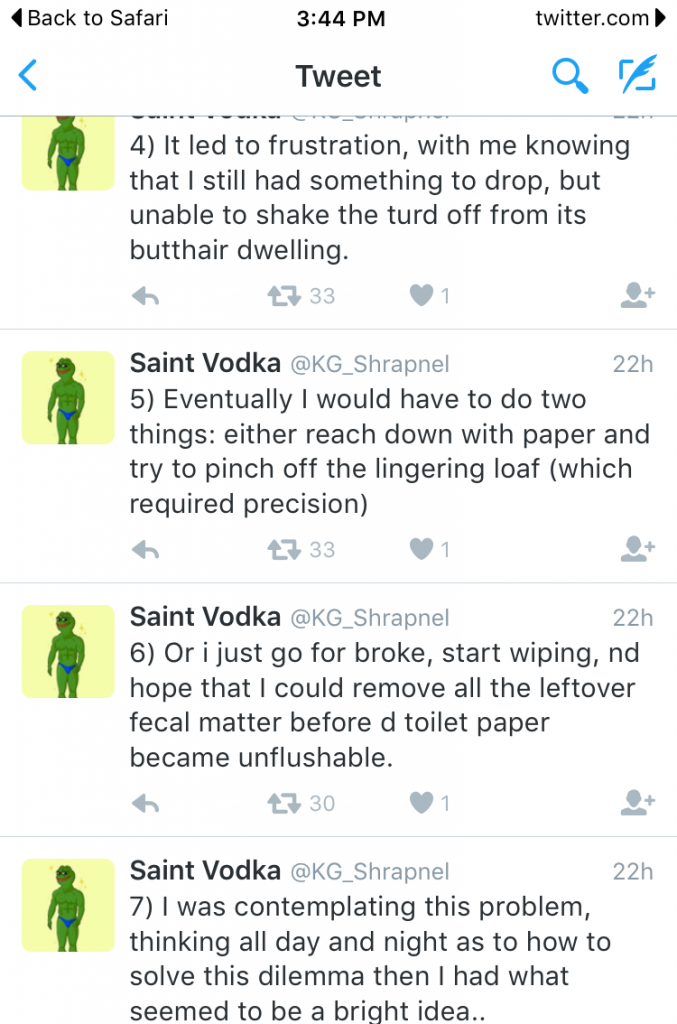677x1024 pixels.
Task: Compose a new tweet with quill icon
Action: tap(635, 76)
